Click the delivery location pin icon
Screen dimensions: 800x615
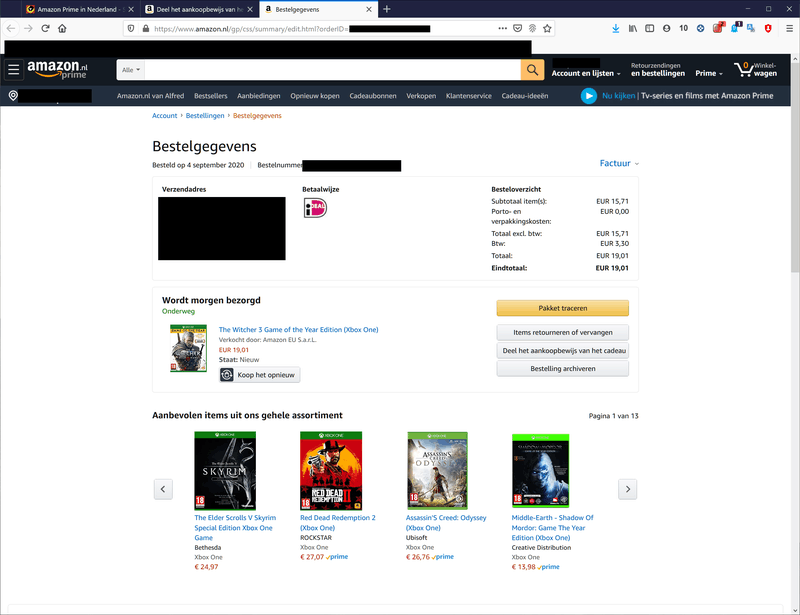[13, 95]
